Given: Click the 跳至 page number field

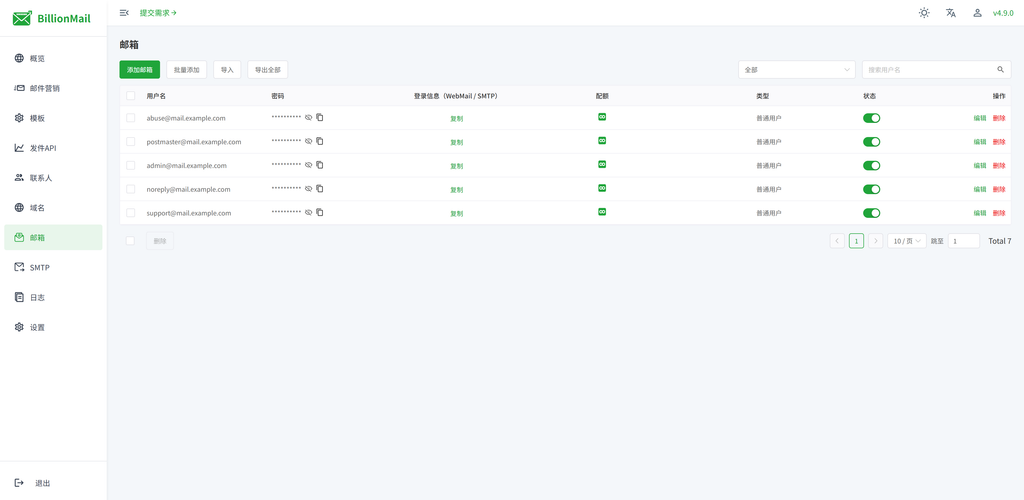Looking at the screenshot, I should point(964,241).
